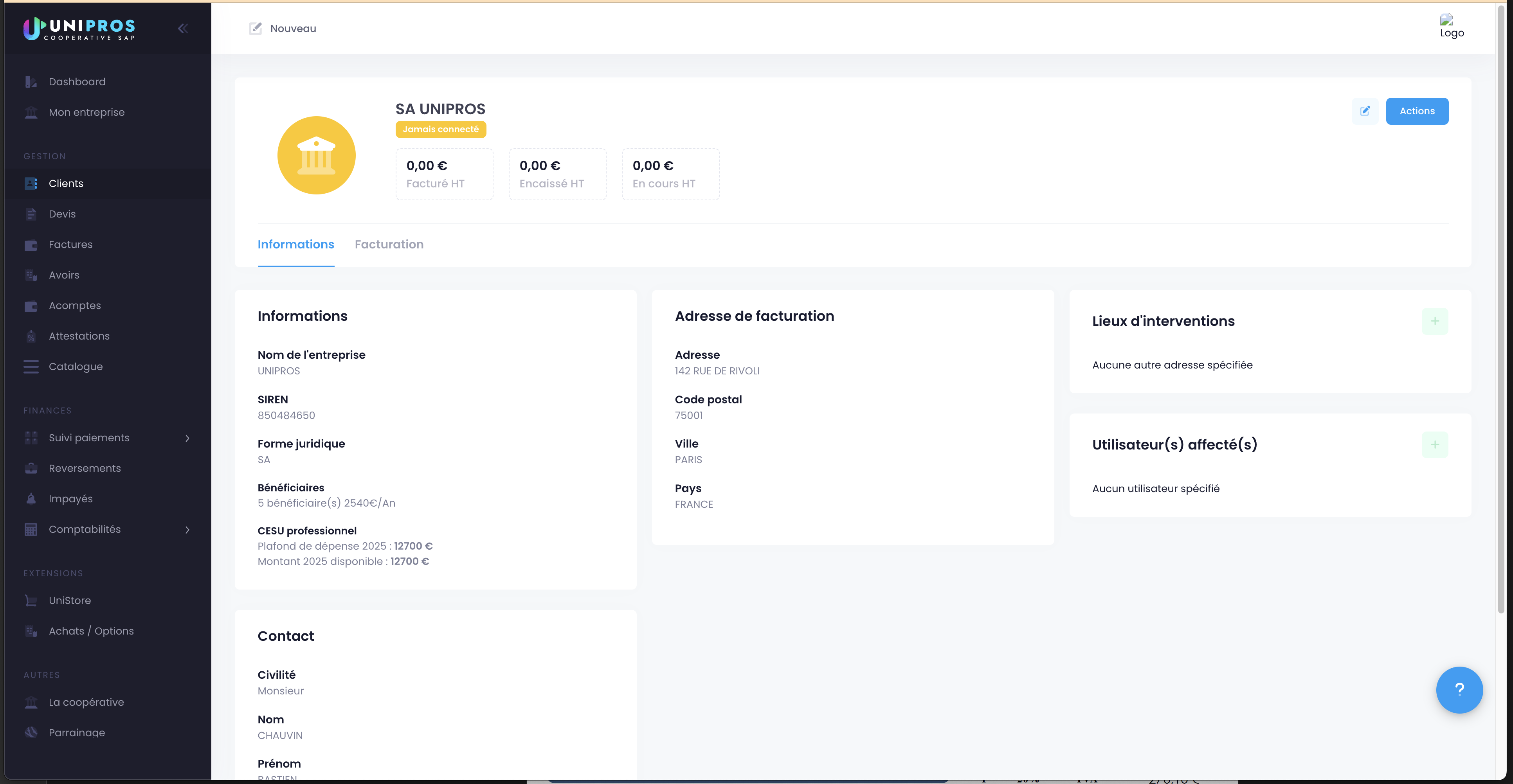Click Aucune autre adresse spécifiée text
This screenshot has height=784, width=1513.
(x=1172, y=365)
